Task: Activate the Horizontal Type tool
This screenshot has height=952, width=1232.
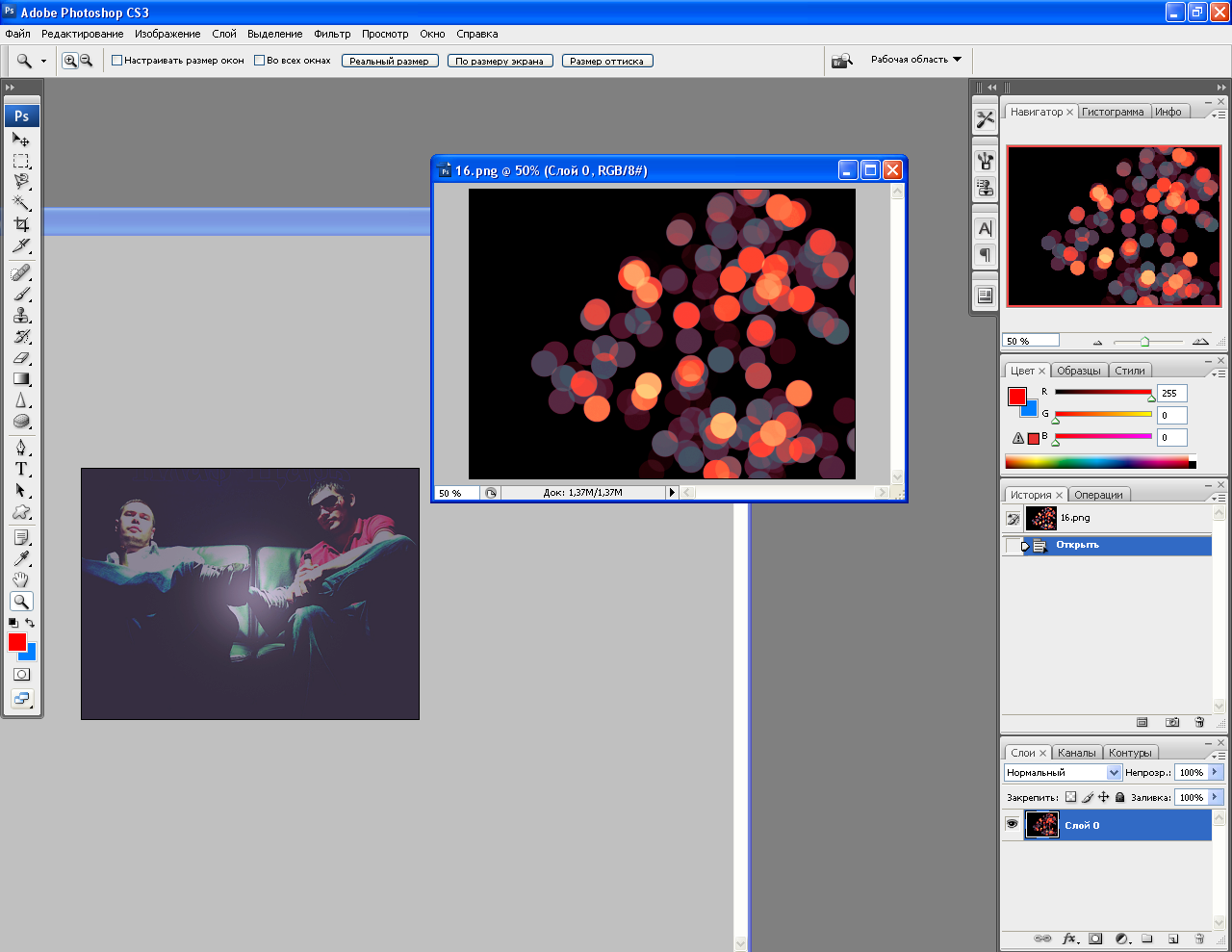Action: [x=21, y=469]
